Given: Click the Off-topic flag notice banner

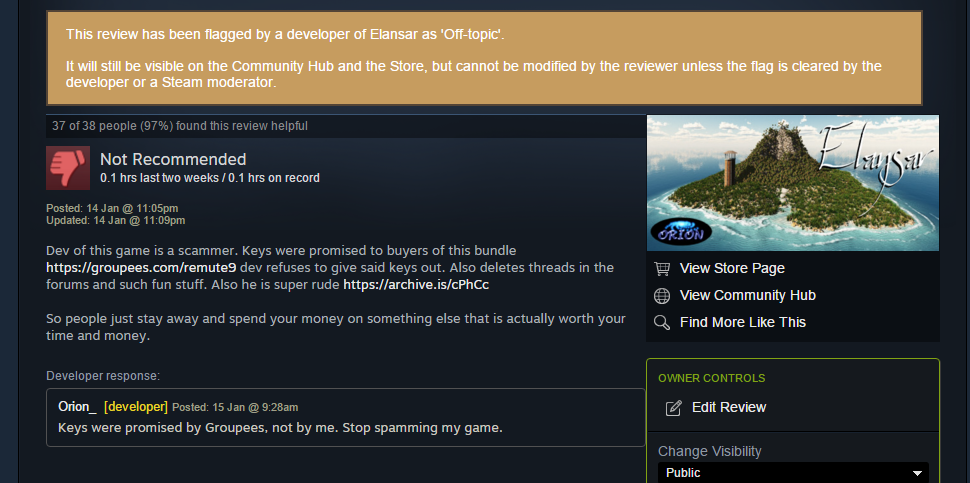Looking at the screenshot, I should 484,58.
